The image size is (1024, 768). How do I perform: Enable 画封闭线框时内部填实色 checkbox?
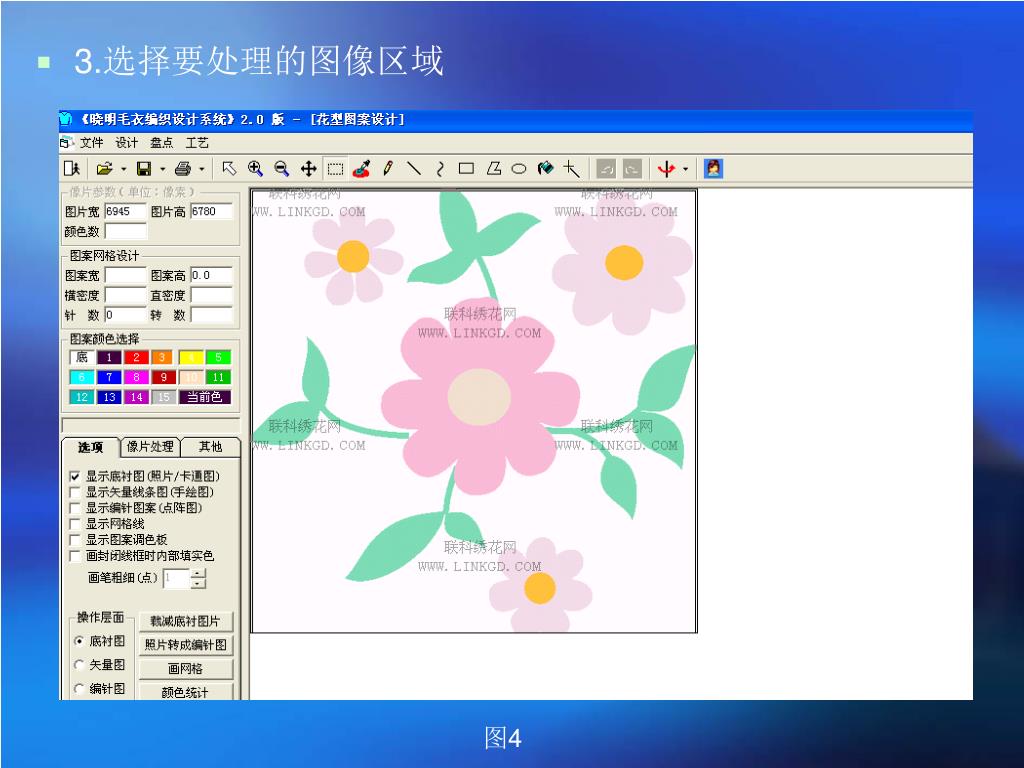75,556
